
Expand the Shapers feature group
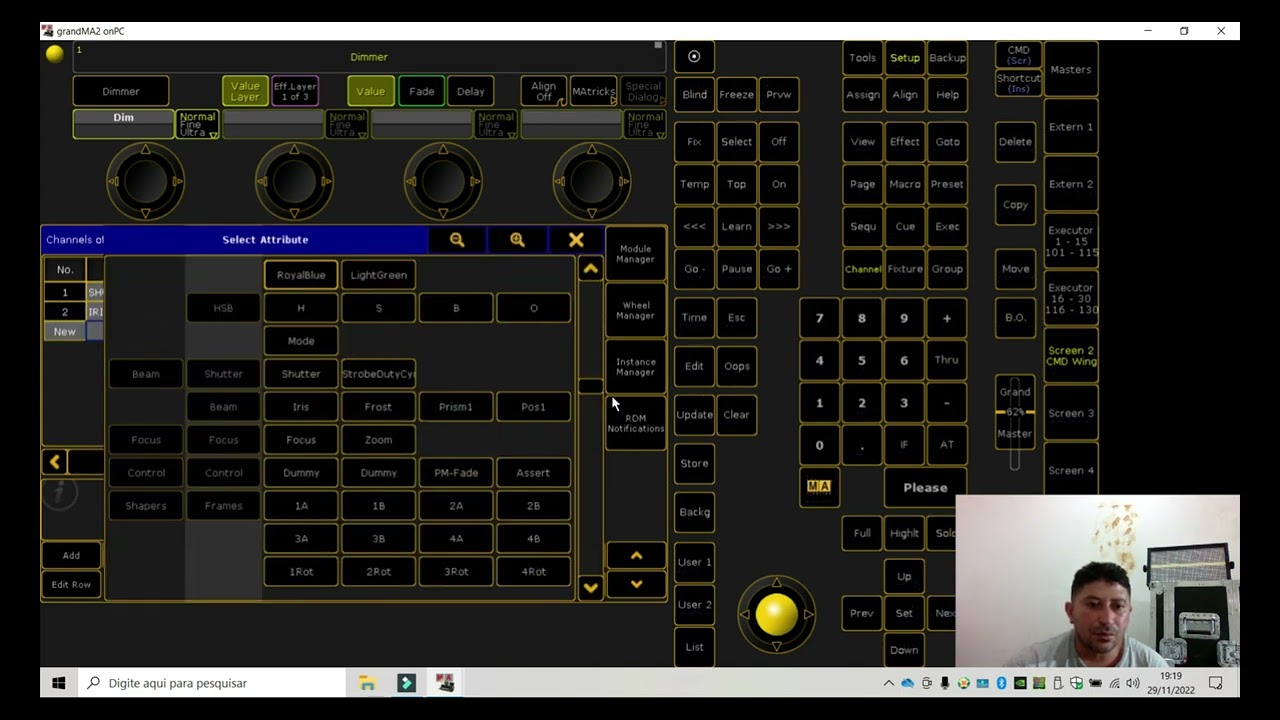146,506
